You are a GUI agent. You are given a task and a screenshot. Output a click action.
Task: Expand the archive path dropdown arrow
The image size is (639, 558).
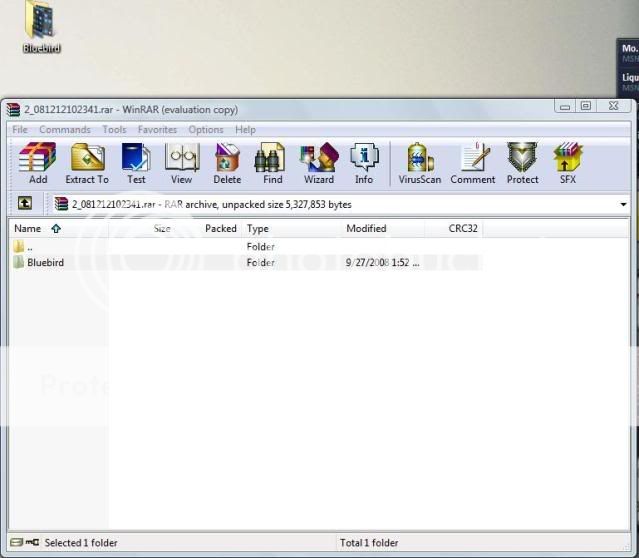click(x=624, y=204)
